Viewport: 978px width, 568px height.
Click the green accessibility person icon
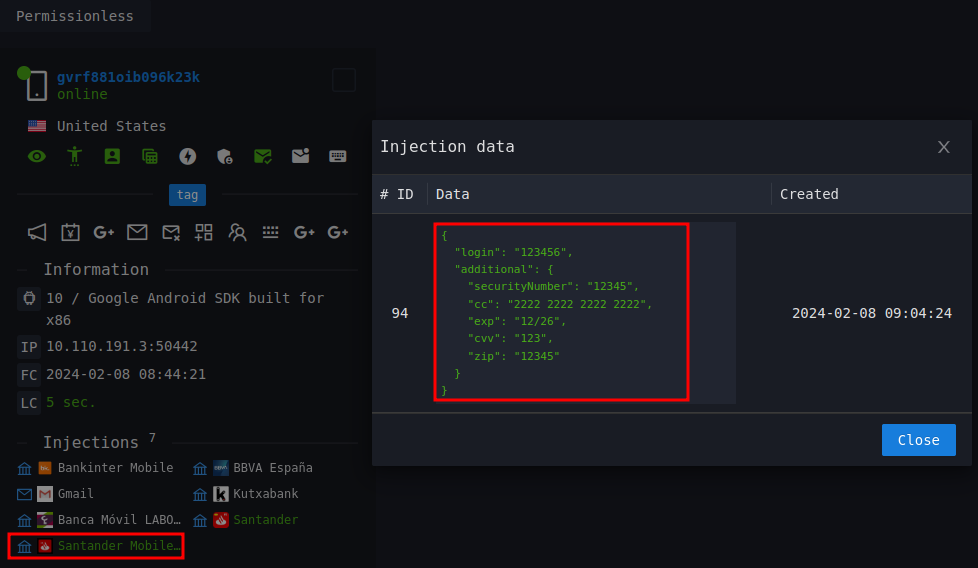pyautogui.click(x=74, y=156)
